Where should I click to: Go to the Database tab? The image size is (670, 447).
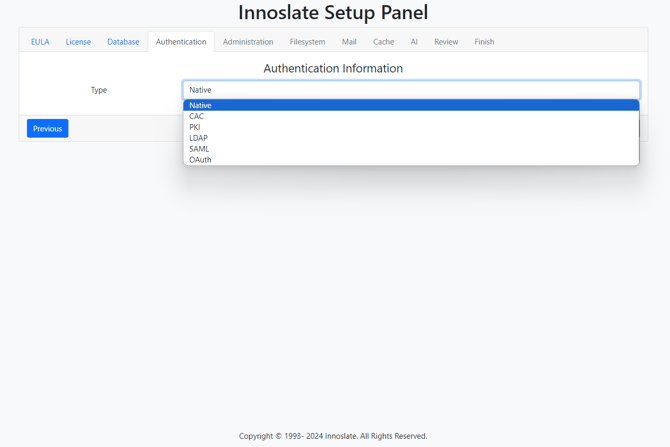click(123, 42)
